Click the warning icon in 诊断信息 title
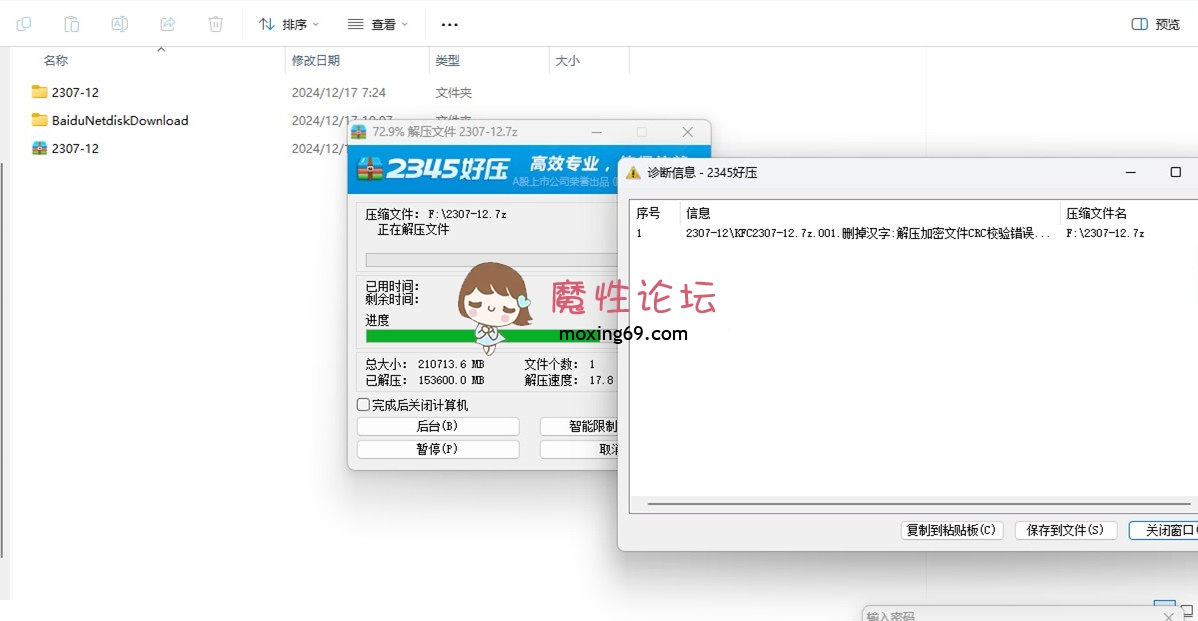Screen dimensions: 1198x621 click(x=633, y=173)
